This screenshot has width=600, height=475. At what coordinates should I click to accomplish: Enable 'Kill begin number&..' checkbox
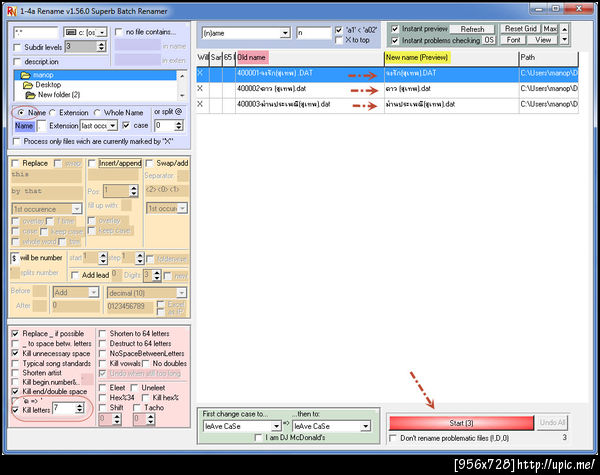(15, 382)
